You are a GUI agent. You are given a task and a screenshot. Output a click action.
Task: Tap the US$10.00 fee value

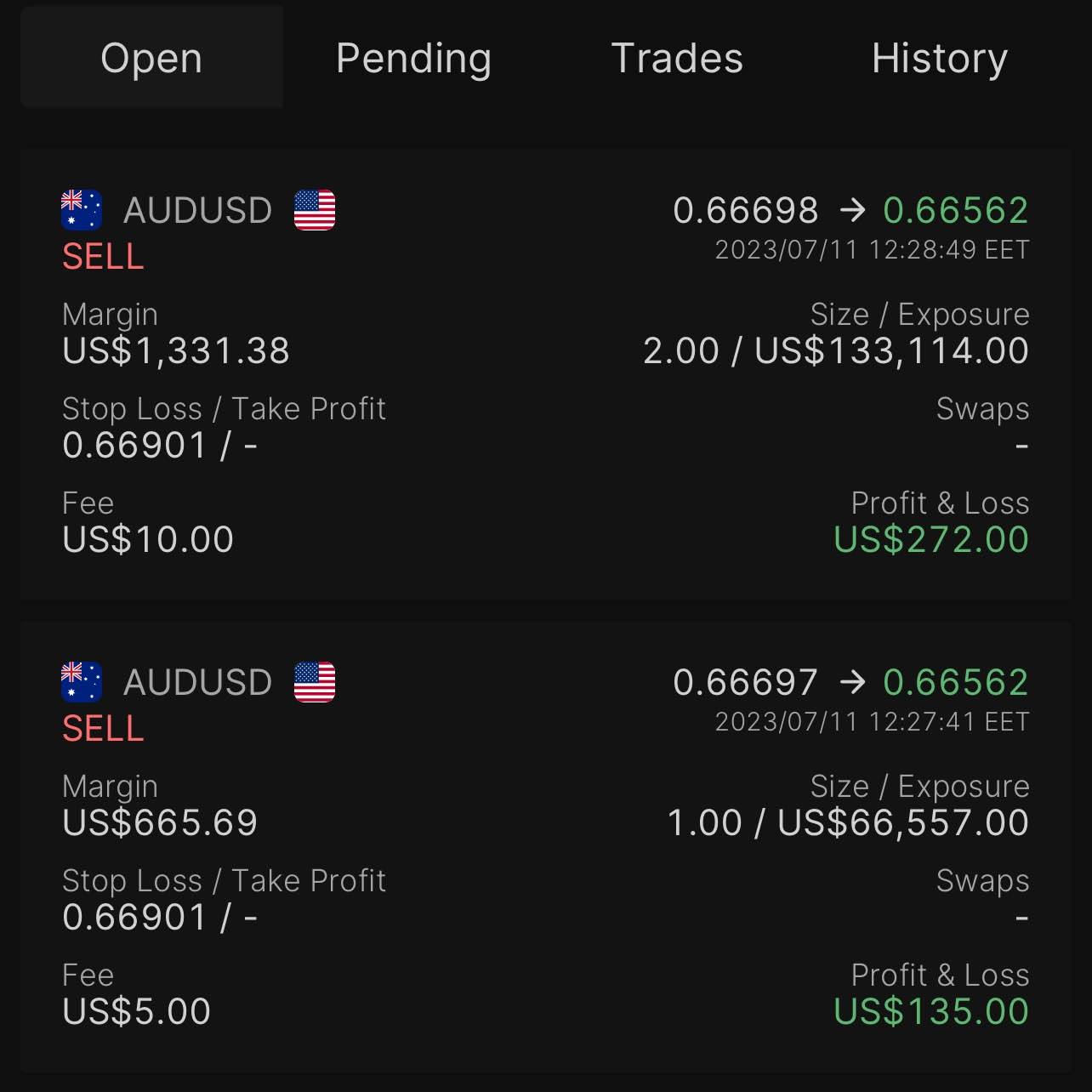[x=148, y=540]
